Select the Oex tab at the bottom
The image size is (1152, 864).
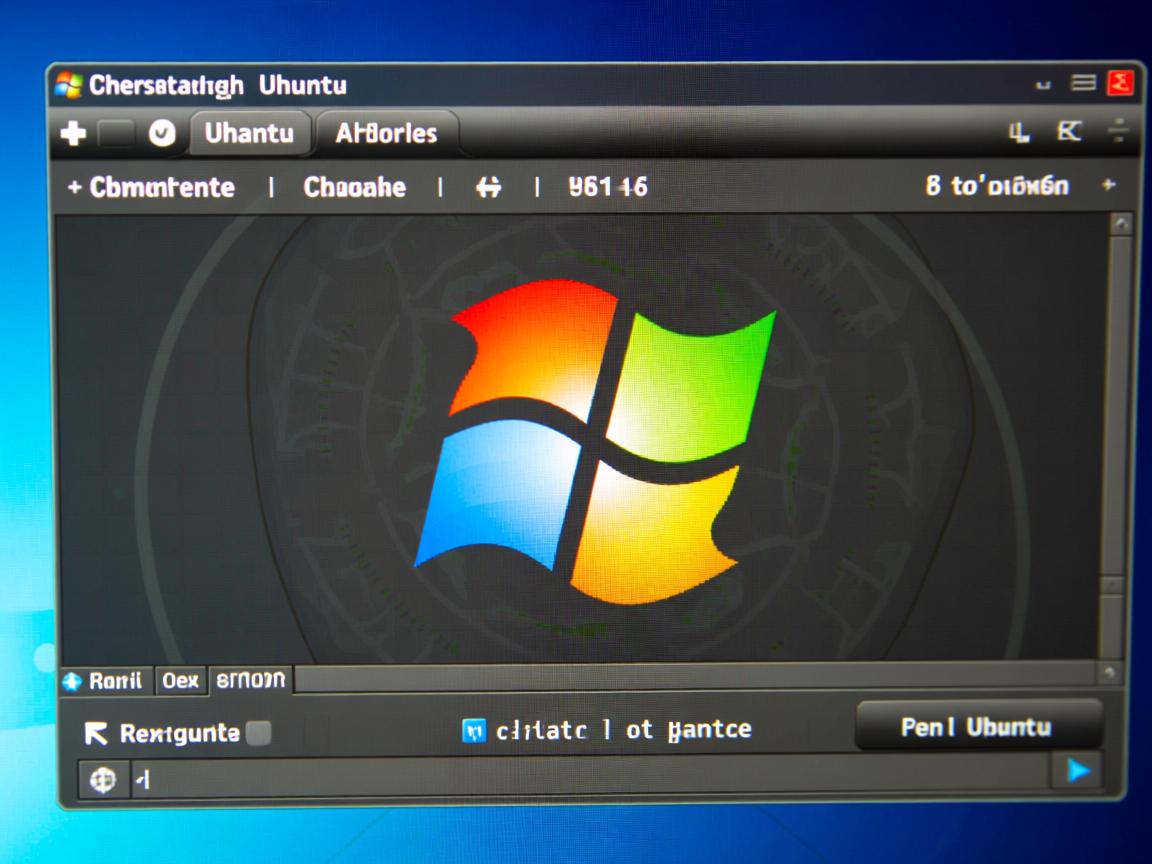(181, 681)
